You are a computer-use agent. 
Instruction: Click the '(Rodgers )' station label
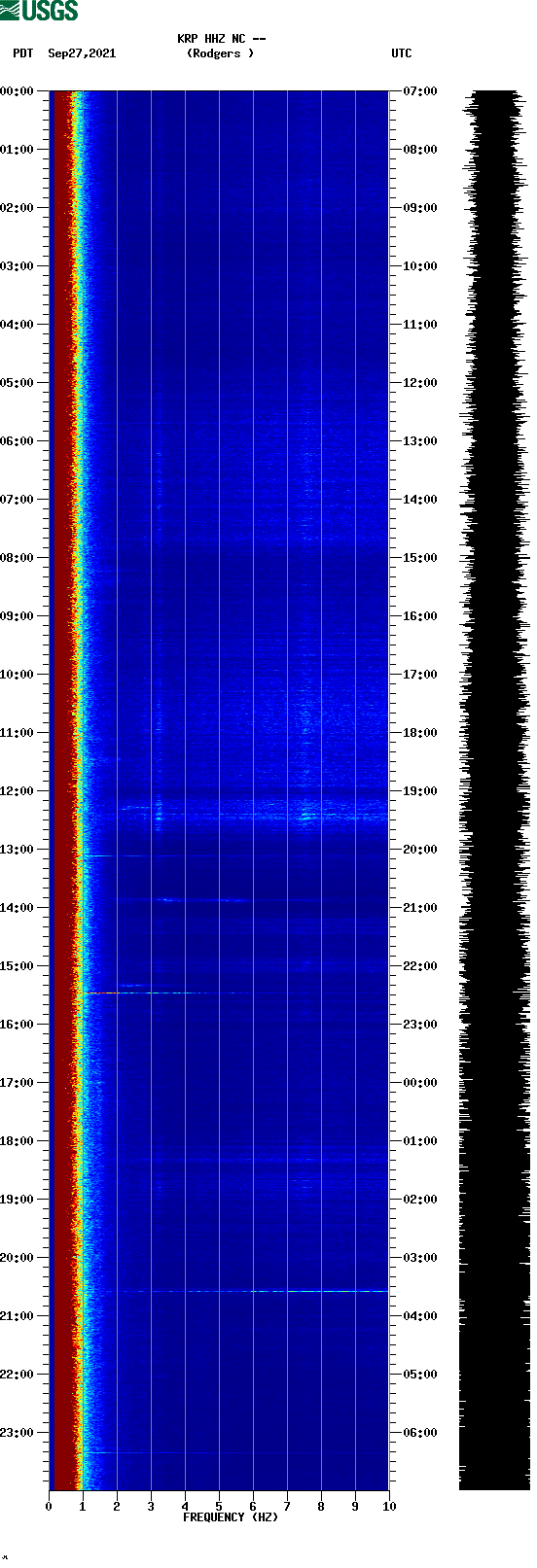coord(220,53)
